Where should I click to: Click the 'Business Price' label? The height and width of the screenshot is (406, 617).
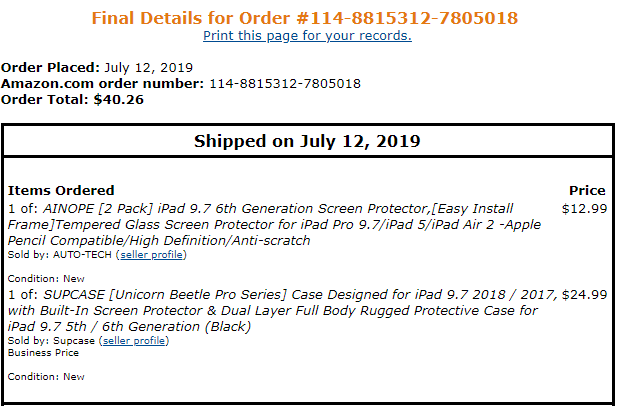click(38, 352)
